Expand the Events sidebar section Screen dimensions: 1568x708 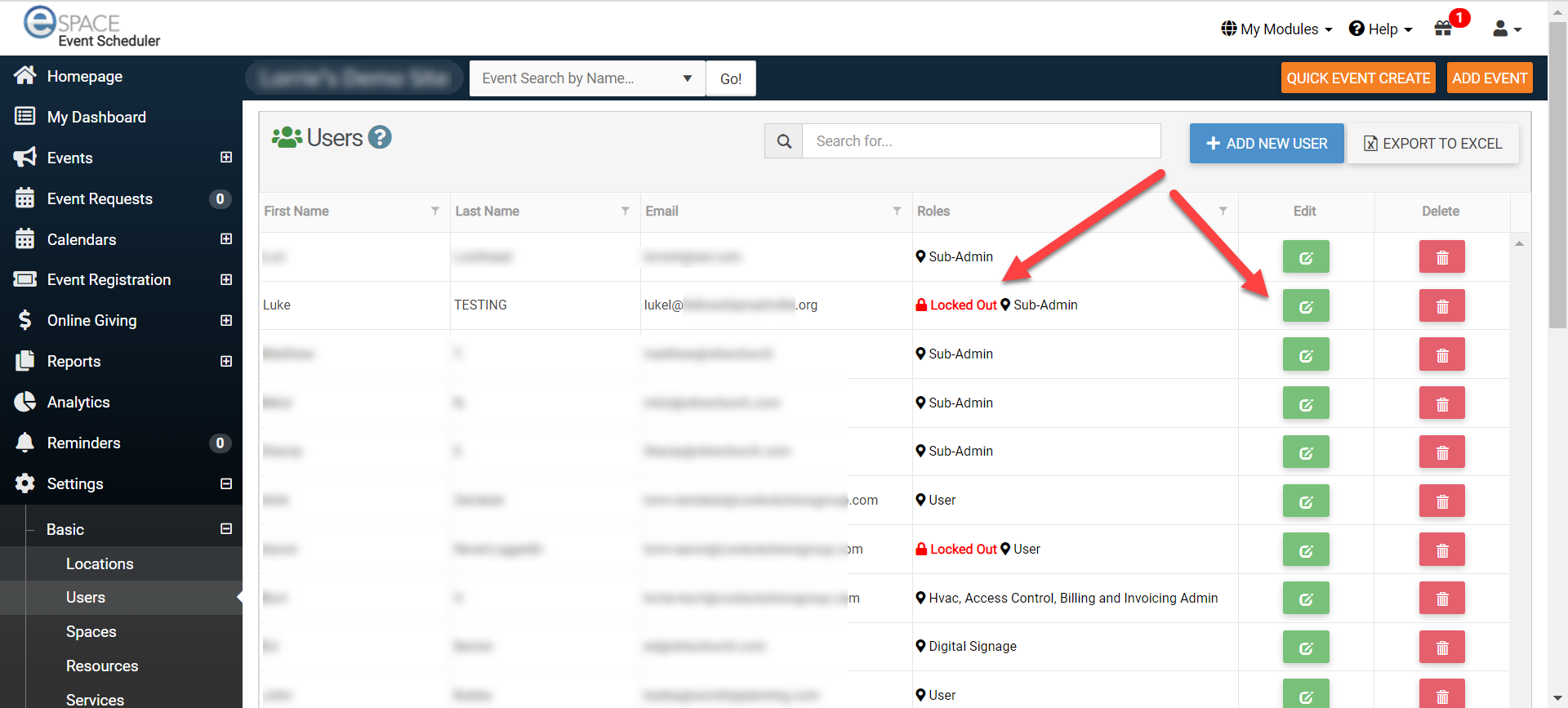226,157
